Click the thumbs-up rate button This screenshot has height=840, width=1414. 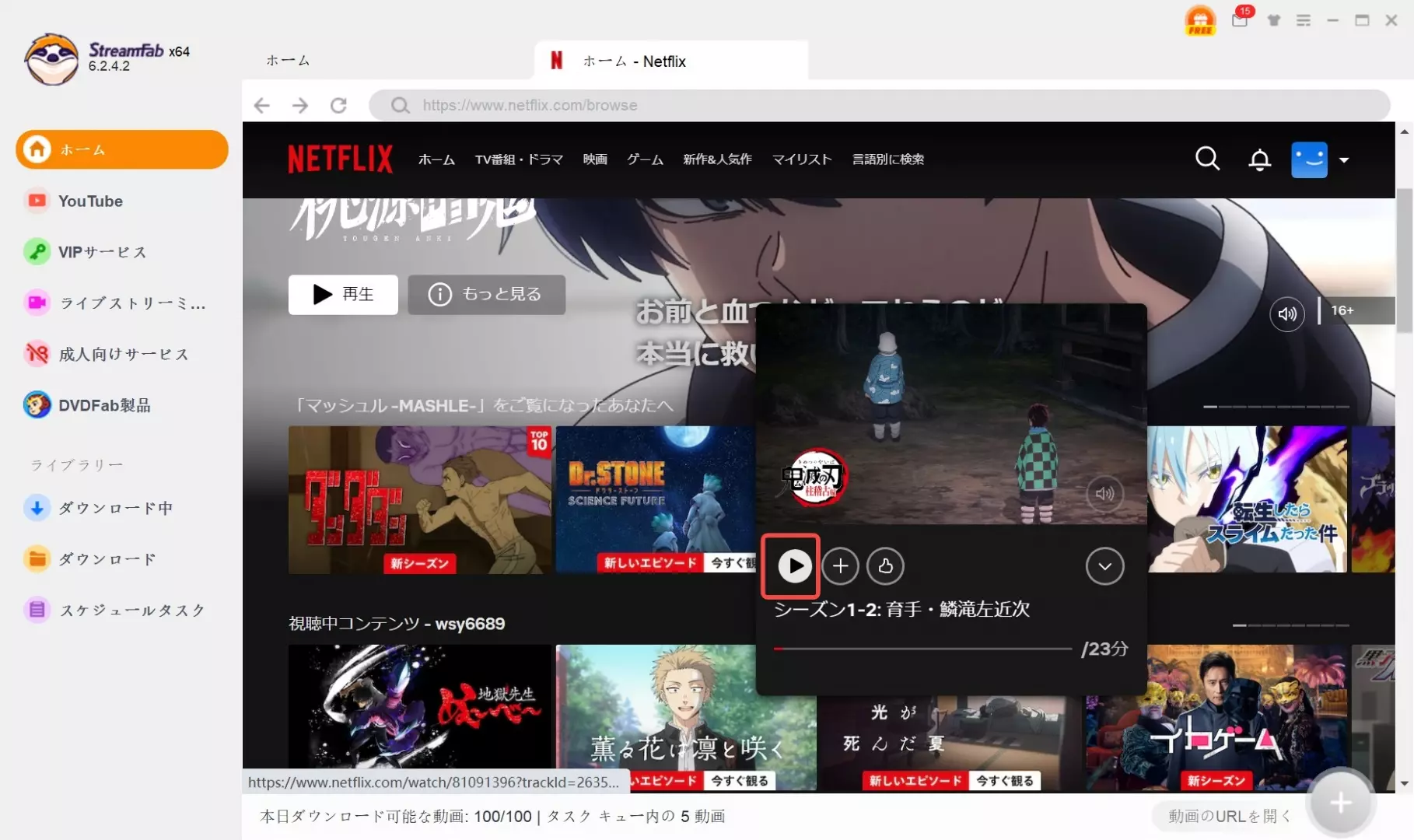coord(885,566)
